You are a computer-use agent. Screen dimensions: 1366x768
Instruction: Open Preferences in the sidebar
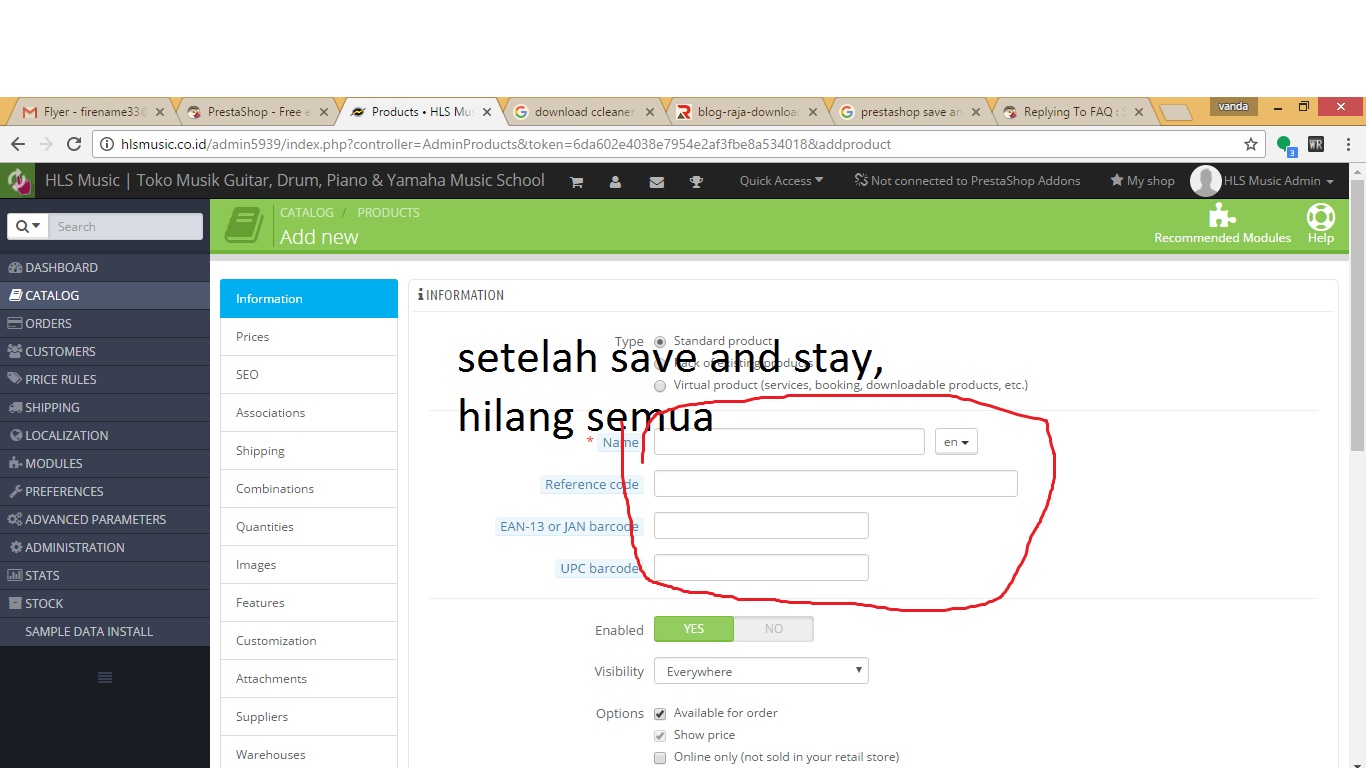[105, 491]
